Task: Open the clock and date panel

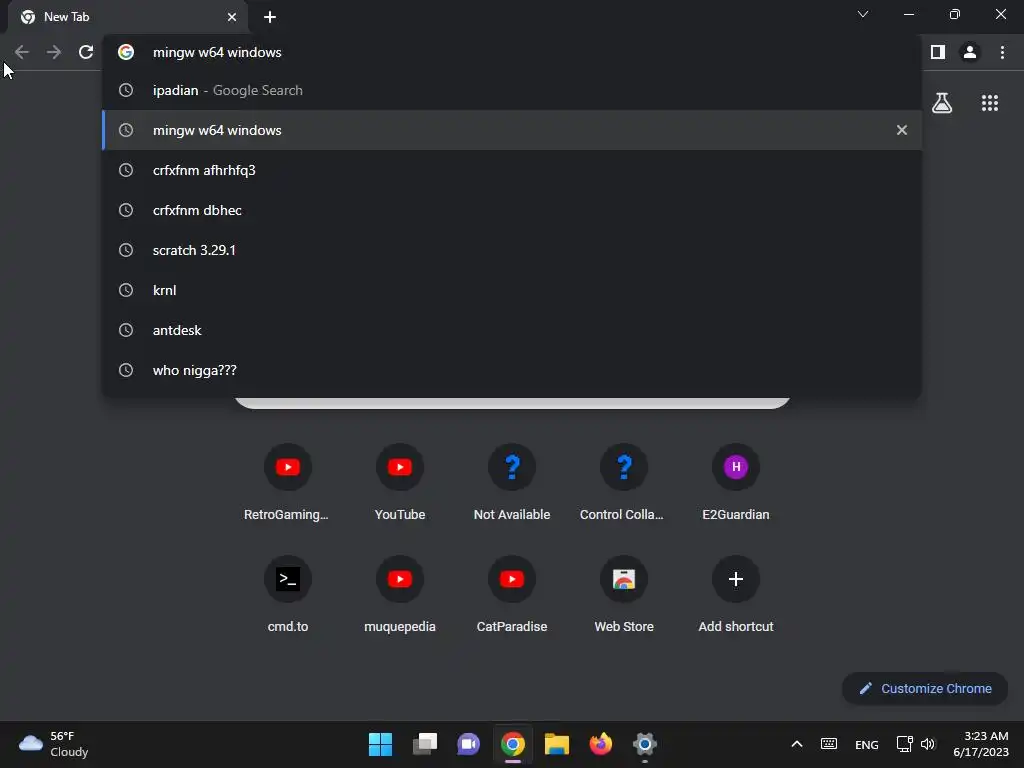Action: click(980, 744)
